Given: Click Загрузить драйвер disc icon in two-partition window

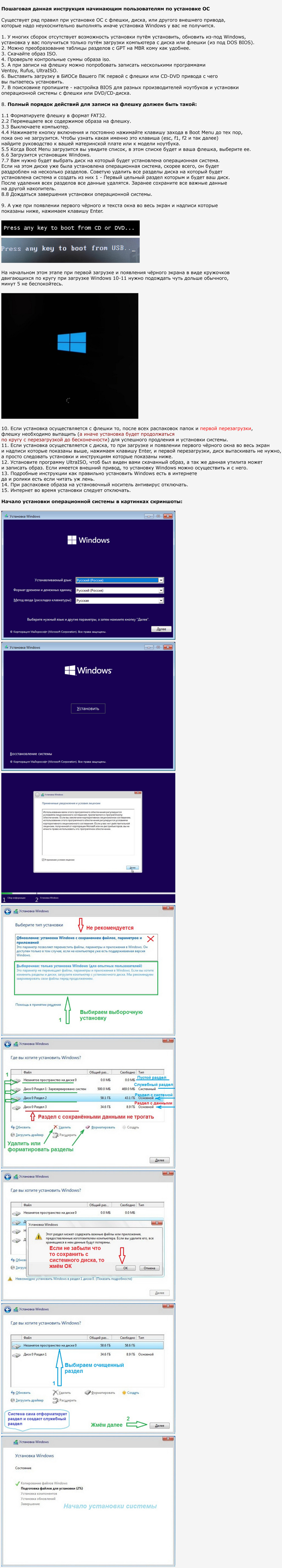Looking at the screenshot, I should (13, 1401).
